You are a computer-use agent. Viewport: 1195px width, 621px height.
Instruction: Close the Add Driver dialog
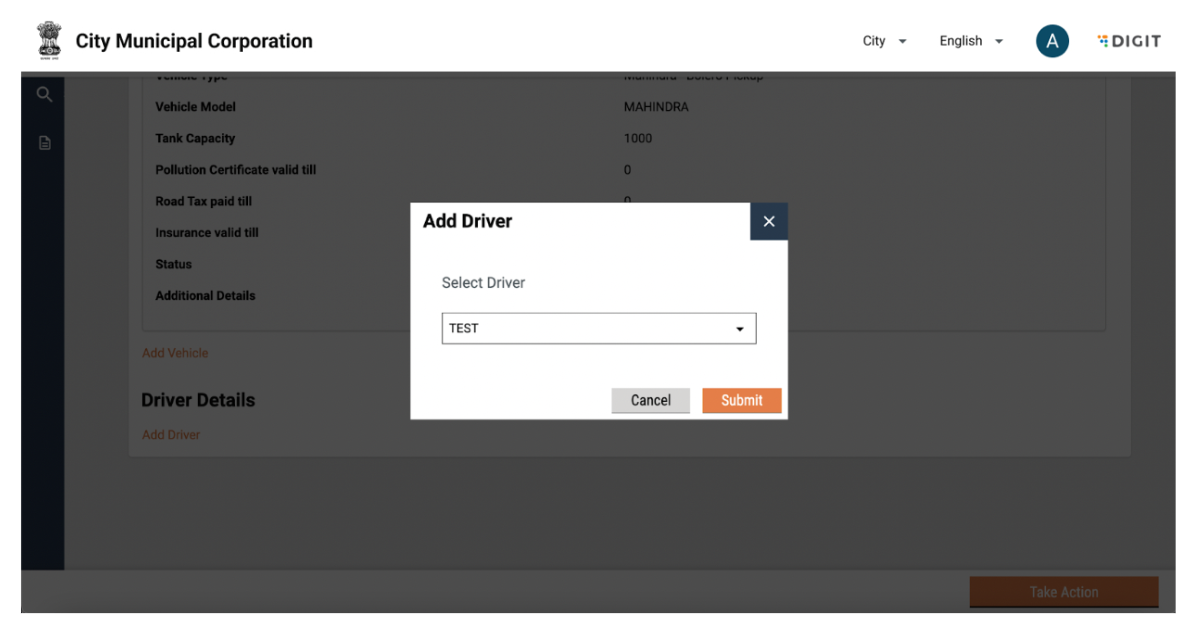[768, 222]
